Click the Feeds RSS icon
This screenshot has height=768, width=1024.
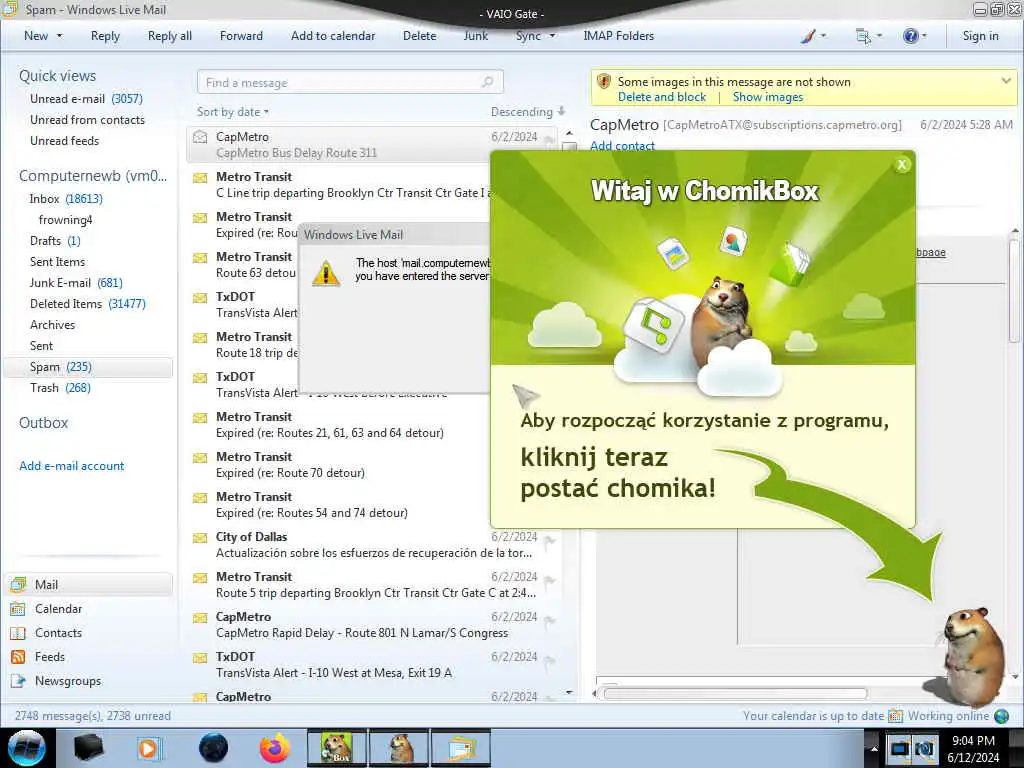(x=18, y=657)
